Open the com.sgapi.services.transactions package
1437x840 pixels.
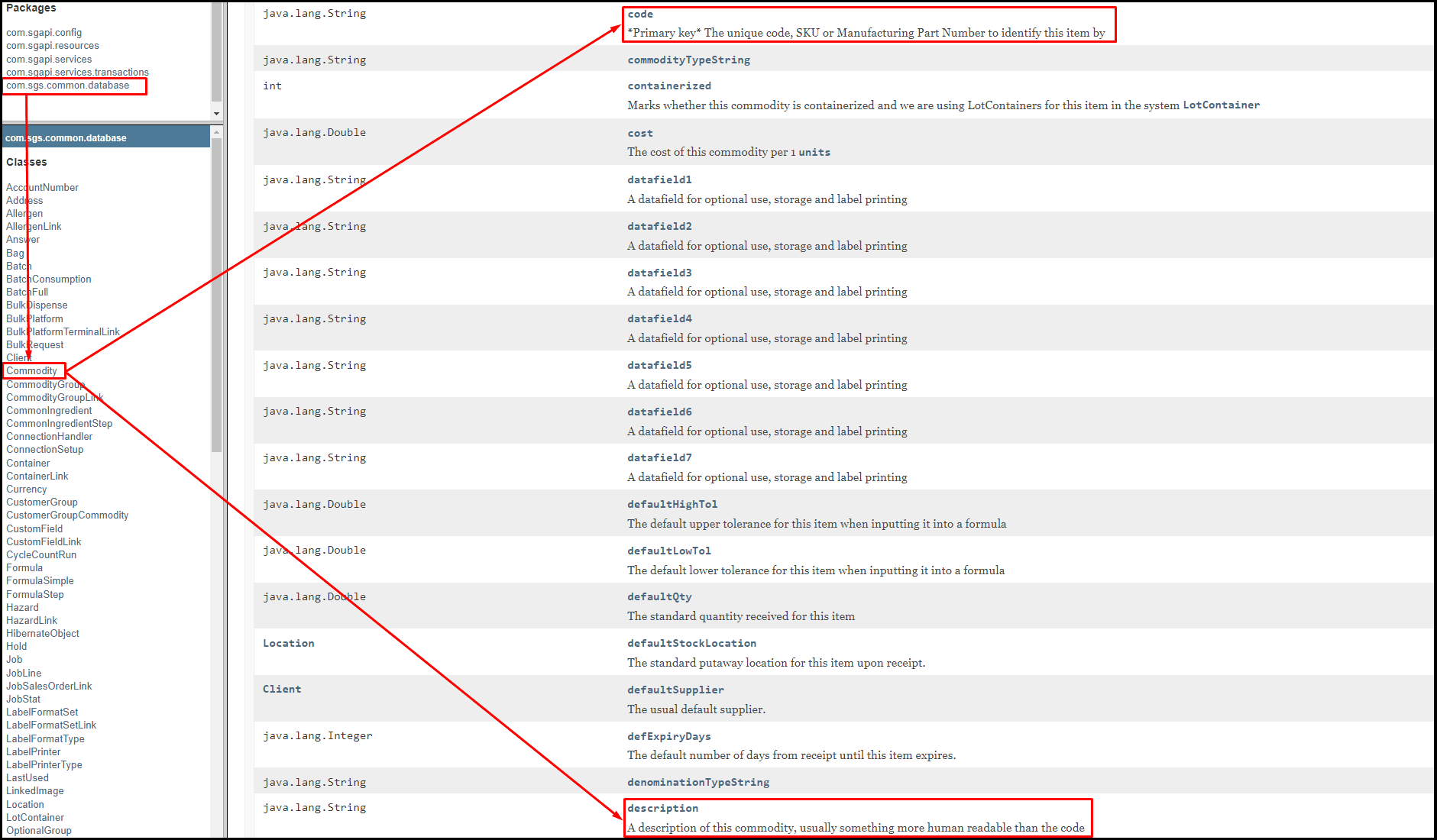77,73
